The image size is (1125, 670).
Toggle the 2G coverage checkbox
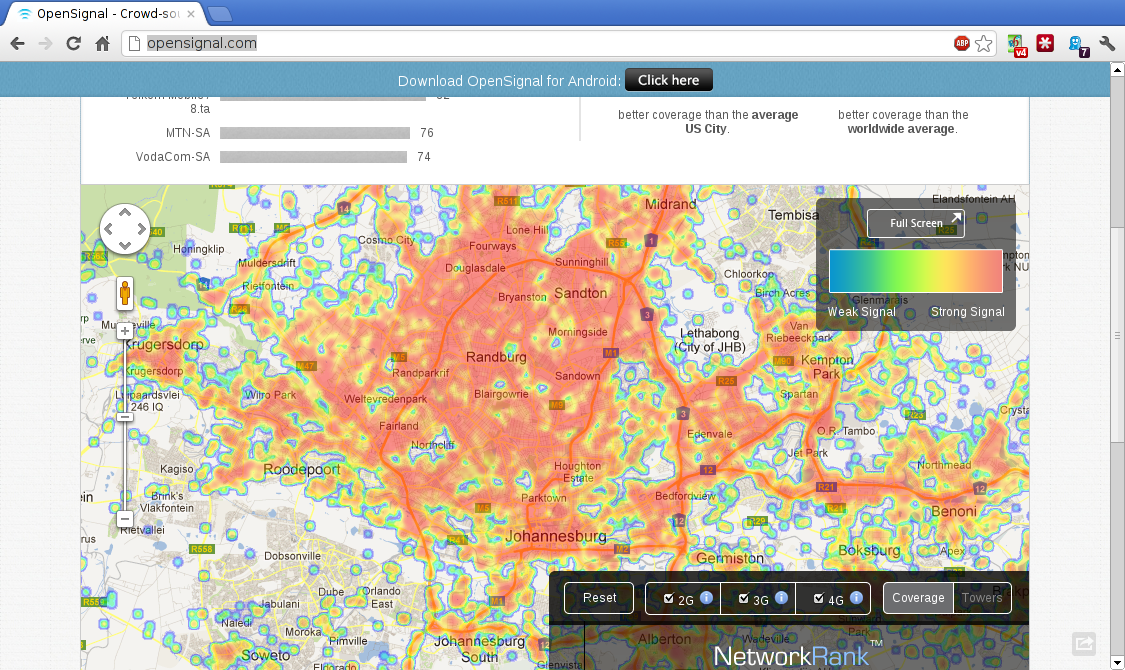(x=669, y=598)
